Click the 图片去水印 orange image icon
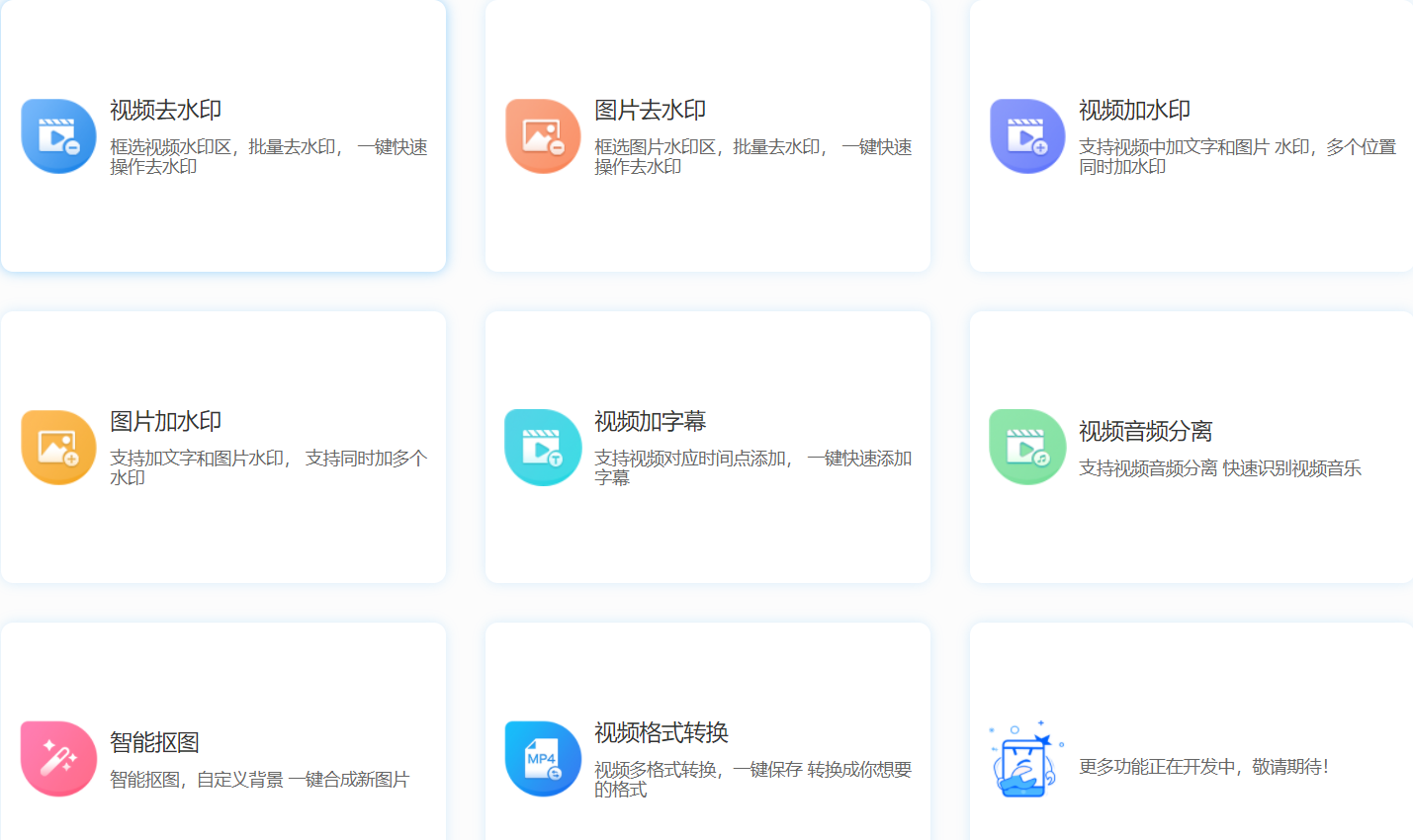This screenshot has width=1413, height=840. click(543, 136)
